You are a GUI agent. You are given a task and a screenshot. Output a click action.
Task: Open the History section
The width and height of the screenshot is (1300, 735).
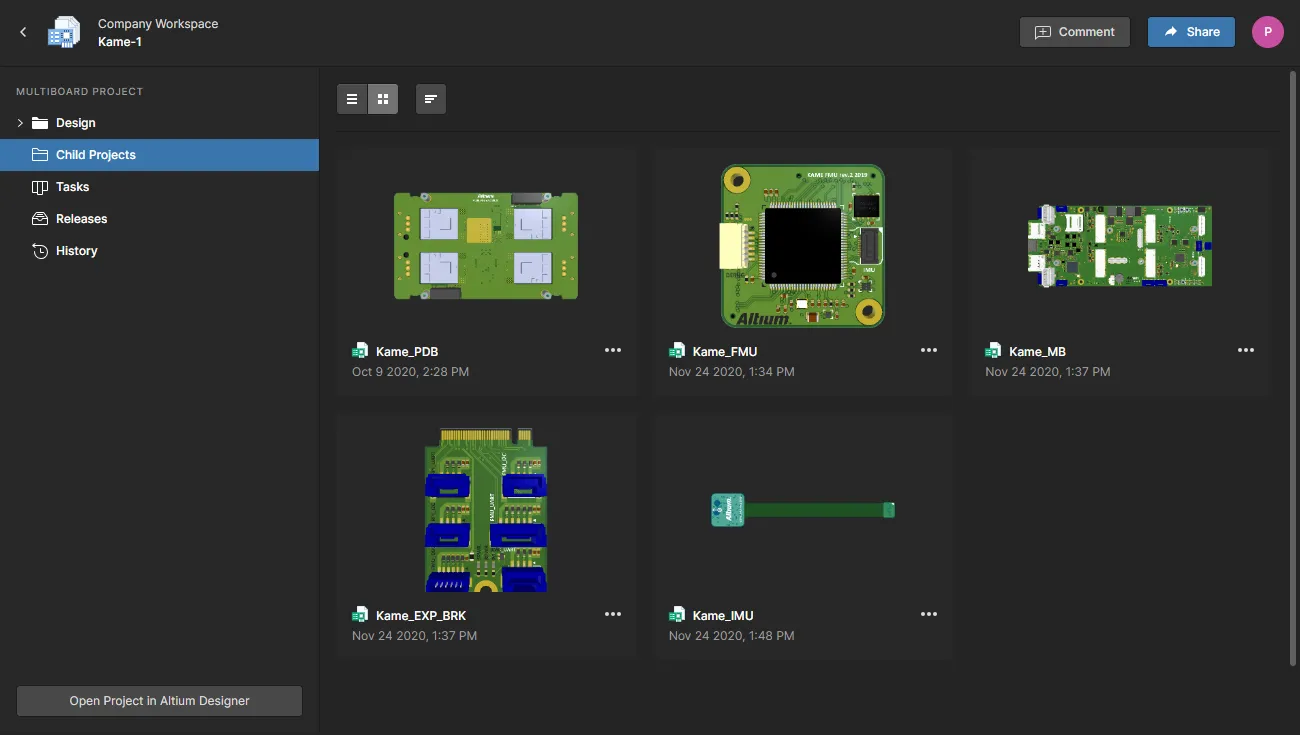click(x=77, y=251)
